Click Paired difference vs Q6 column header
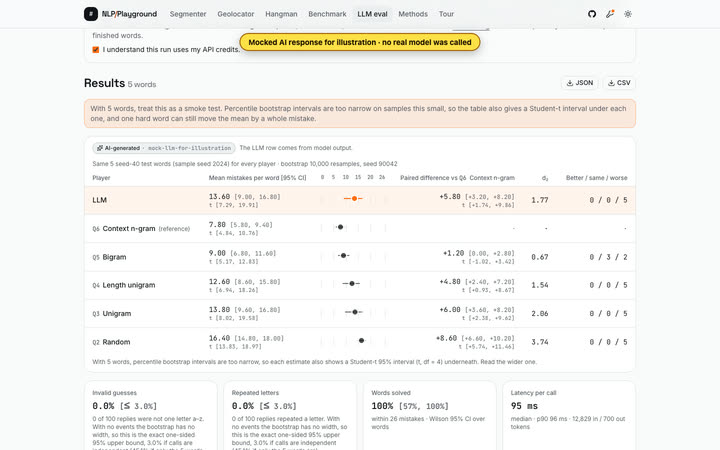The height and width of the screenshot is (450, 720). [x=457, y=178]
